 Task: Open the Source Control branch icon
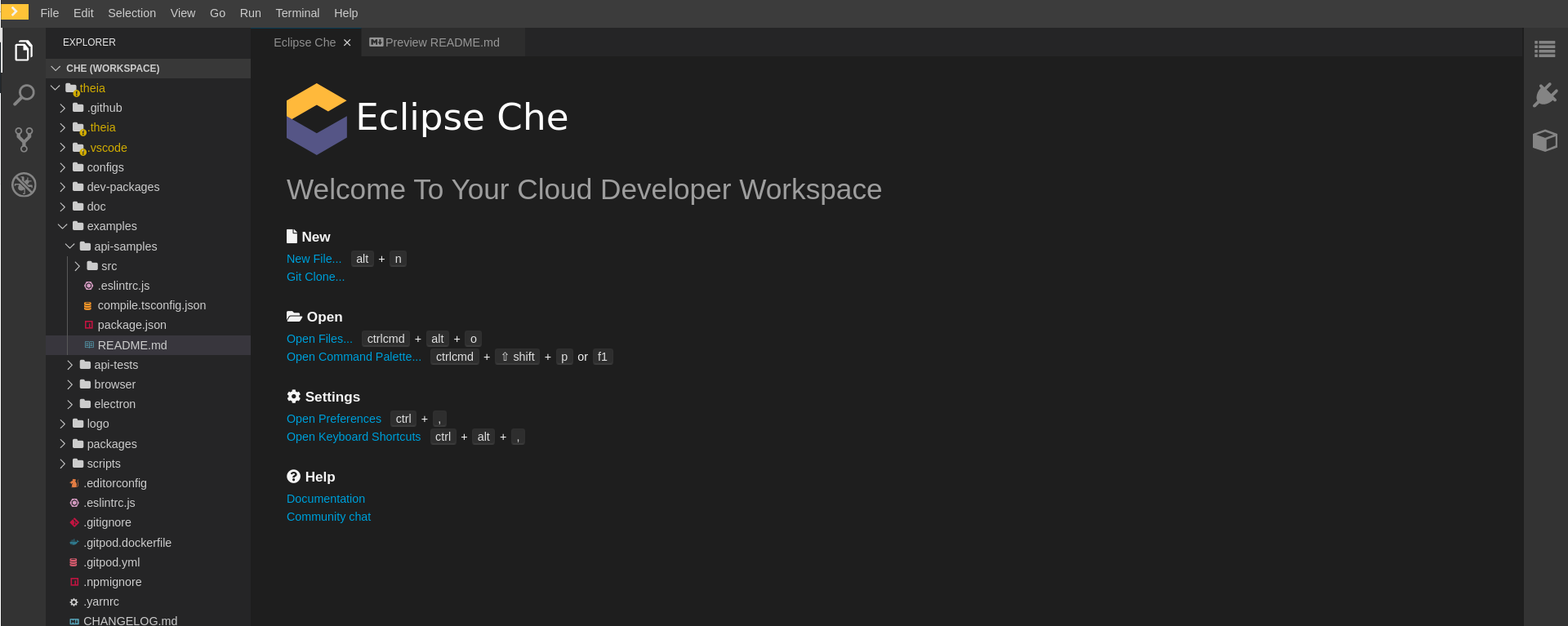[24, 140]
